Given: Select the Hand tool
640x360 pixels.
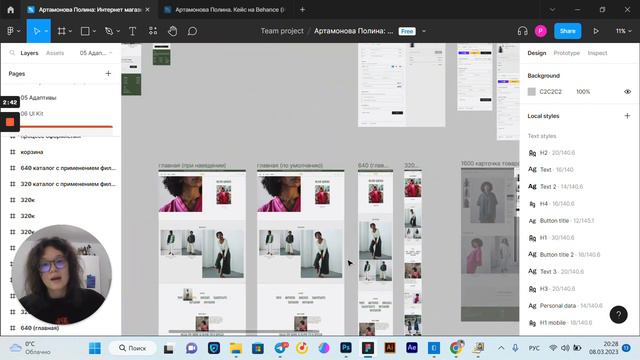Looking at the screenshot, I should (173, 31).
